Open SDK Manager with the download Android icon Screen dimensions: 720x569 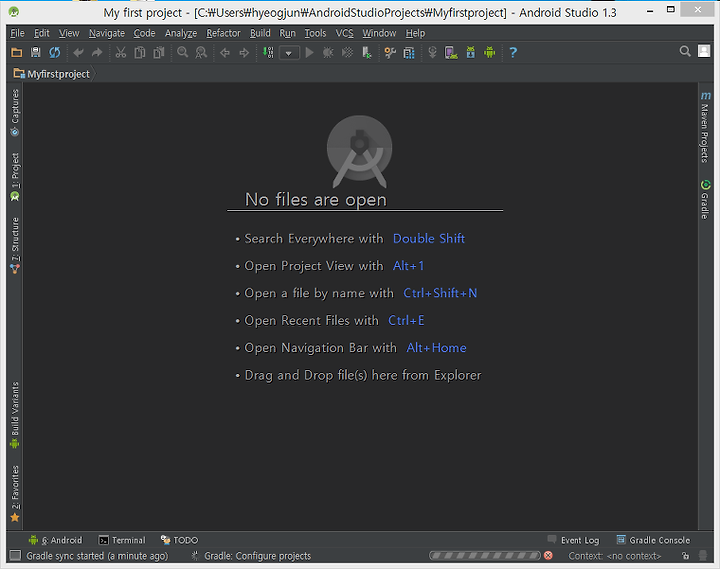[x=471, y=52]
